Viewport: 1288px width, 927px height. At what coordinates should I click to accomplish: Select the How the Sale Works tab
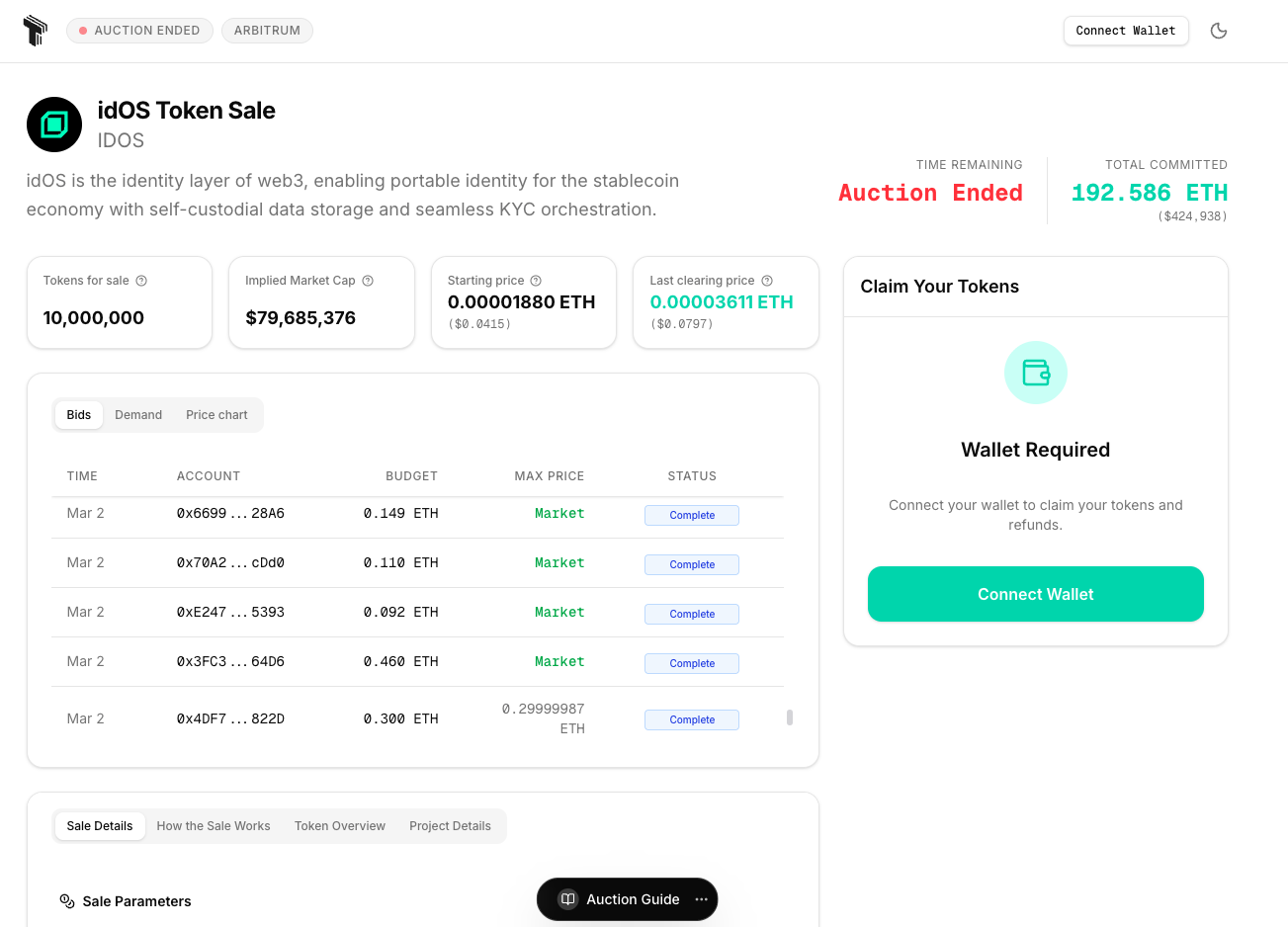pyautogui.click(x=214, y=825)
